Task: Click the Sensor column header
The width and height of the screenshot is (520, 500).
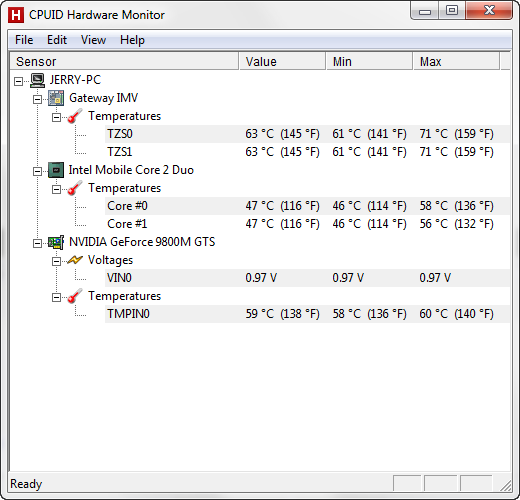Action: (124, 61)
